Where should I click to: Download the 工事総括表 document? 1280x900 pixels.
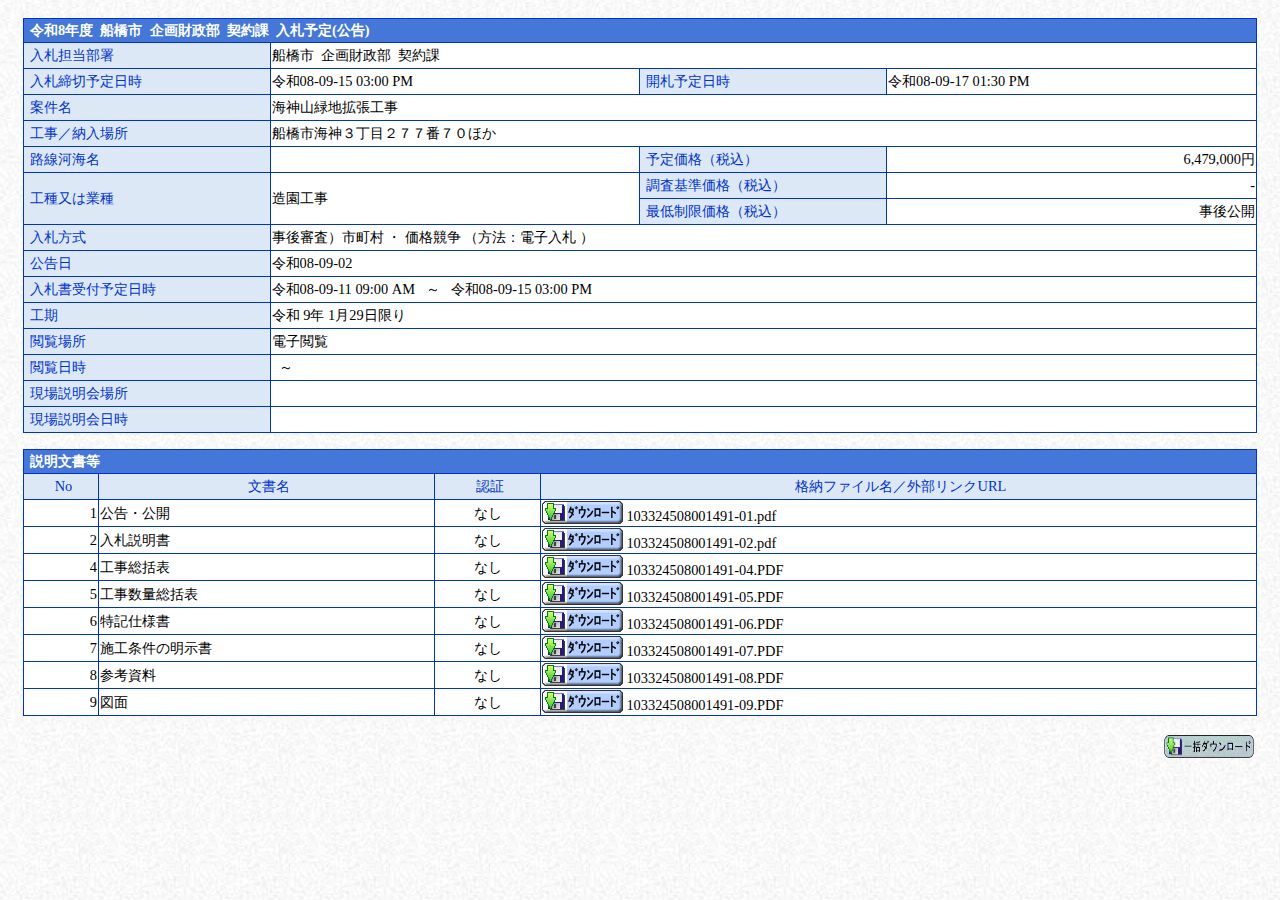(x=582, y=567)
